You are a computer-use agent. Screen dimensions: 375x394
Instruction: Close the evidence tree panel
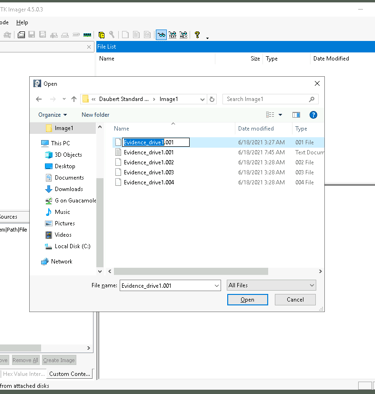tap(89, 47)
